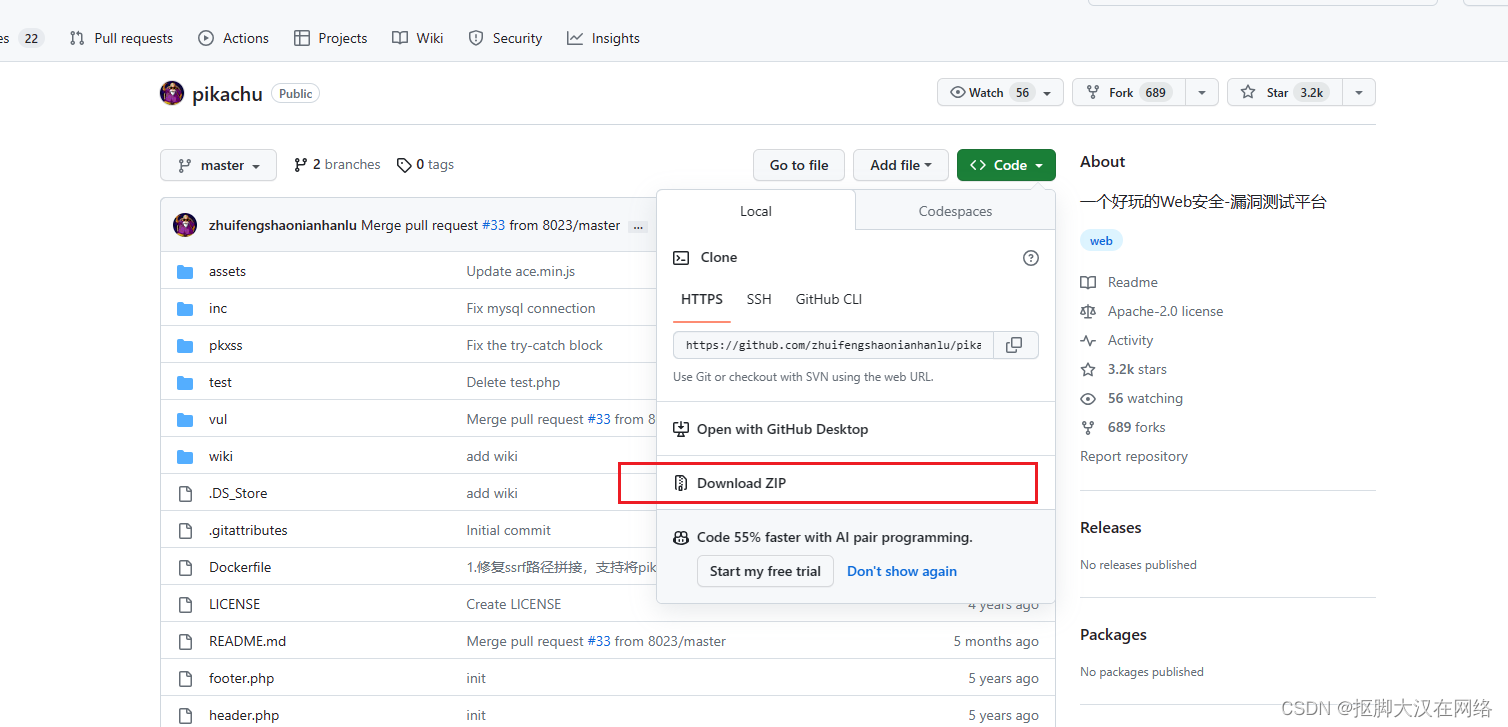Open the Apache-2.0 license link
Screen dimensions: 1508x727
[x=1152, y=311]
